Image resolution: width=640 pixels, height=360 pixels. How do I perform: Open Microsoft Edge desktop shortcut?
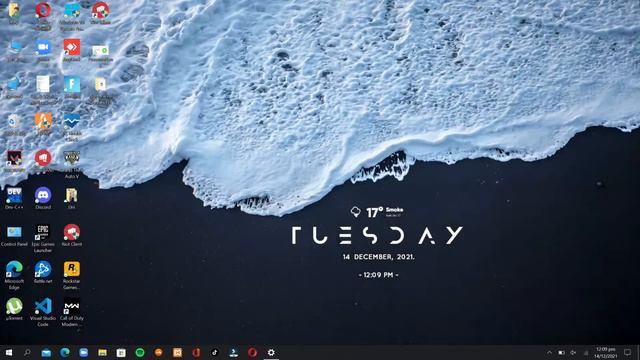[x=14, y=275]
